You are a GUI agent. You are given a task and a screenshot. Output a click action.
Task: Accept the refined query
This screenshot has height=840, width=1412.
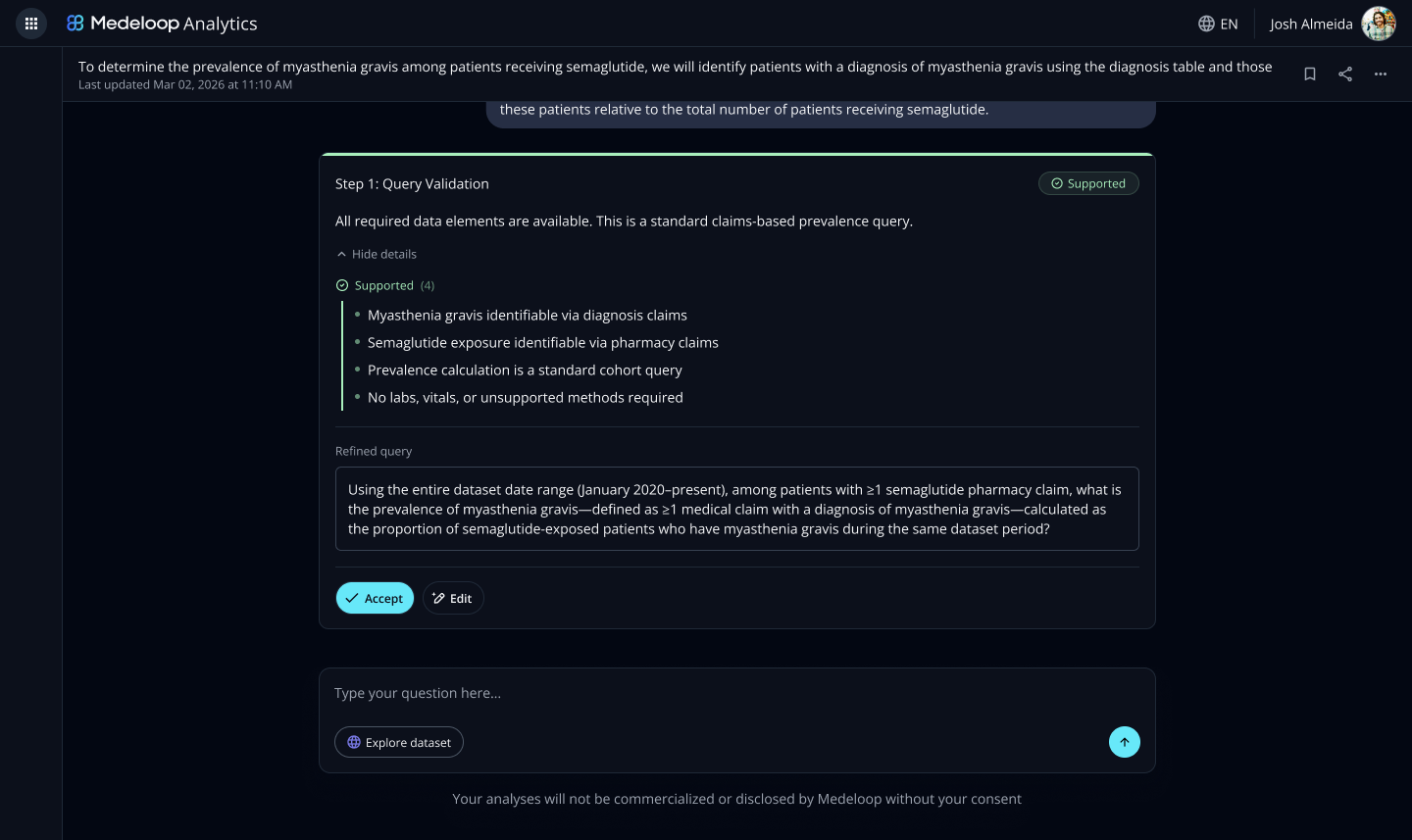point(375,598)
